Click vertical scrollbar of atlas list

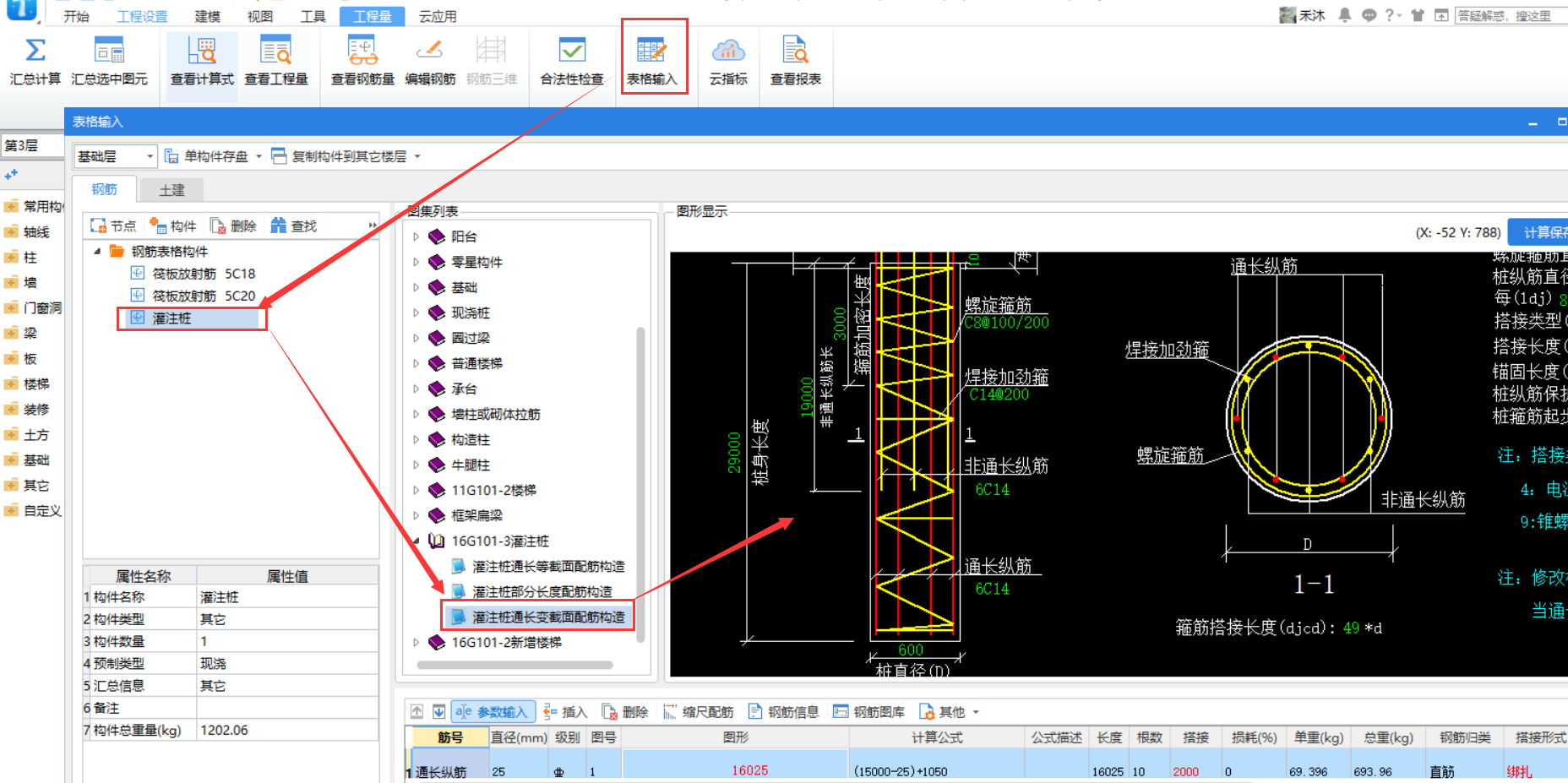tap(640, 486)
